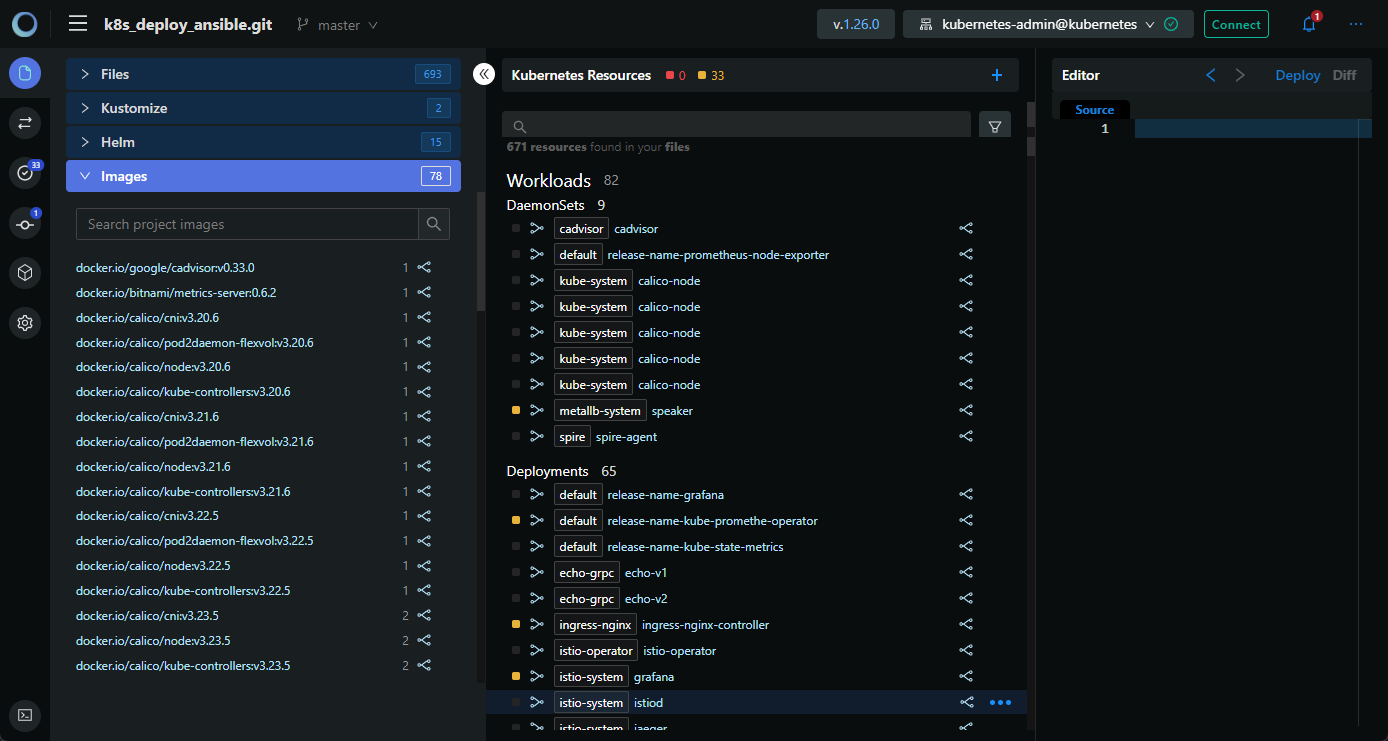Select the Source tab in Editor
The height and width of the screenshot is (741, 1388).
pyautogui.click(x=1094, y=110)
